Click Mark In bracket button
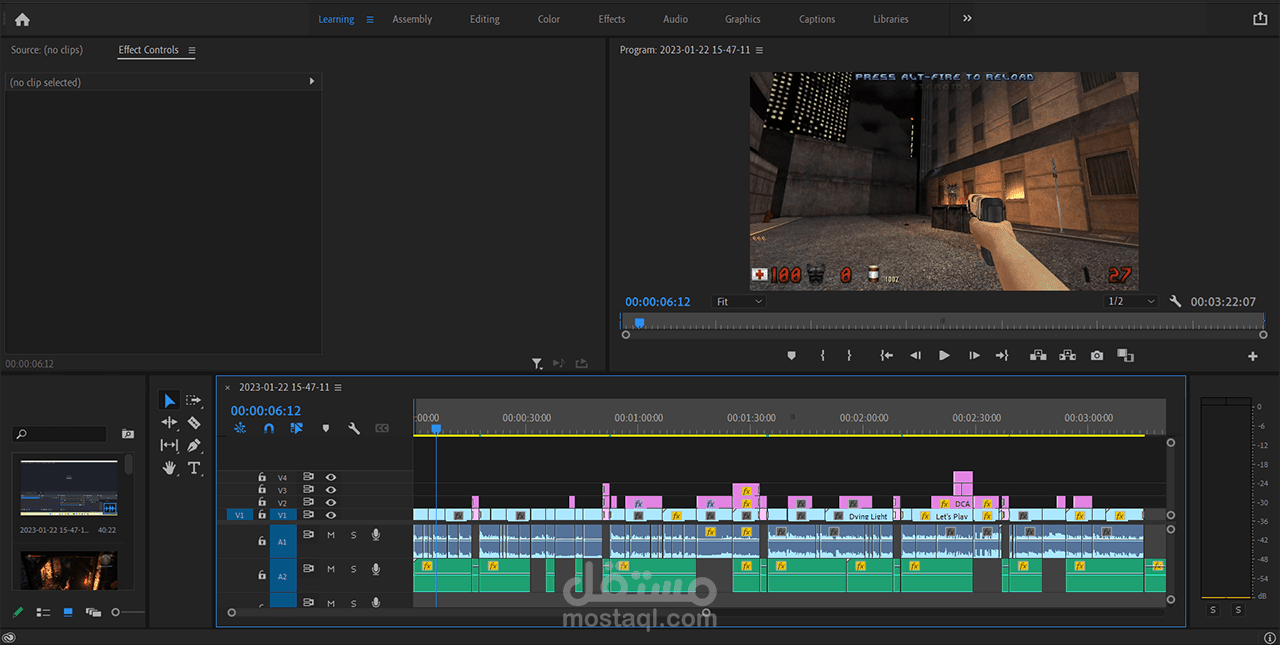The image size is (1280, 645). 822,355
